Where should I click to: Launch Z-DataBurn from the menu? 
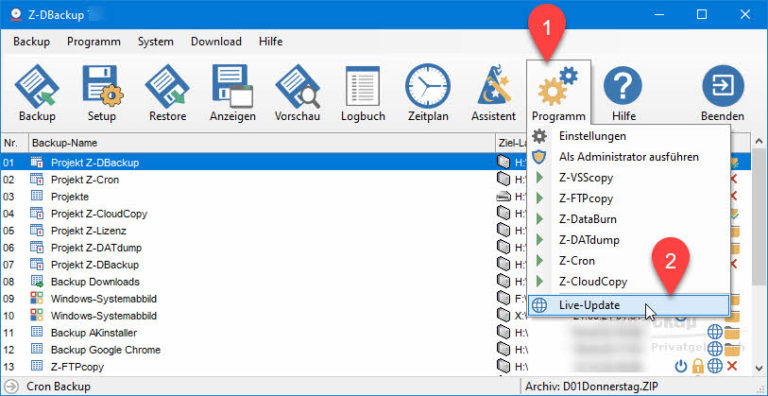tap(629, 219)
